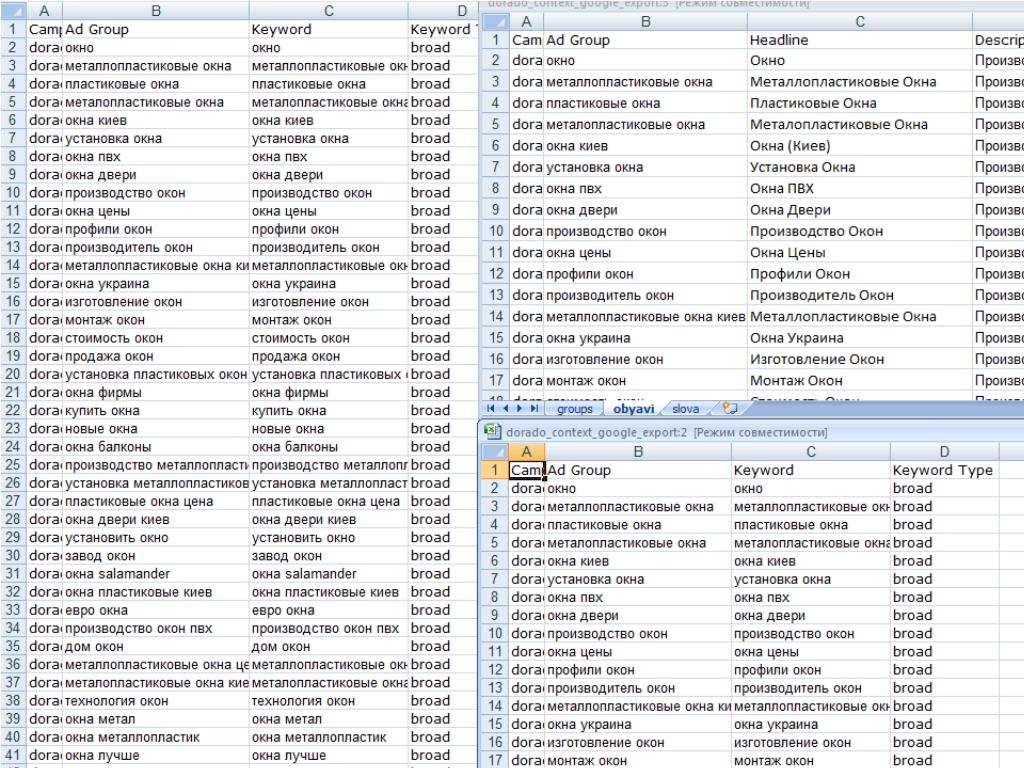This screenshot has height=768, width=1024.
Task: Open the slova sheet tab
Action: (x=686, y=409)
